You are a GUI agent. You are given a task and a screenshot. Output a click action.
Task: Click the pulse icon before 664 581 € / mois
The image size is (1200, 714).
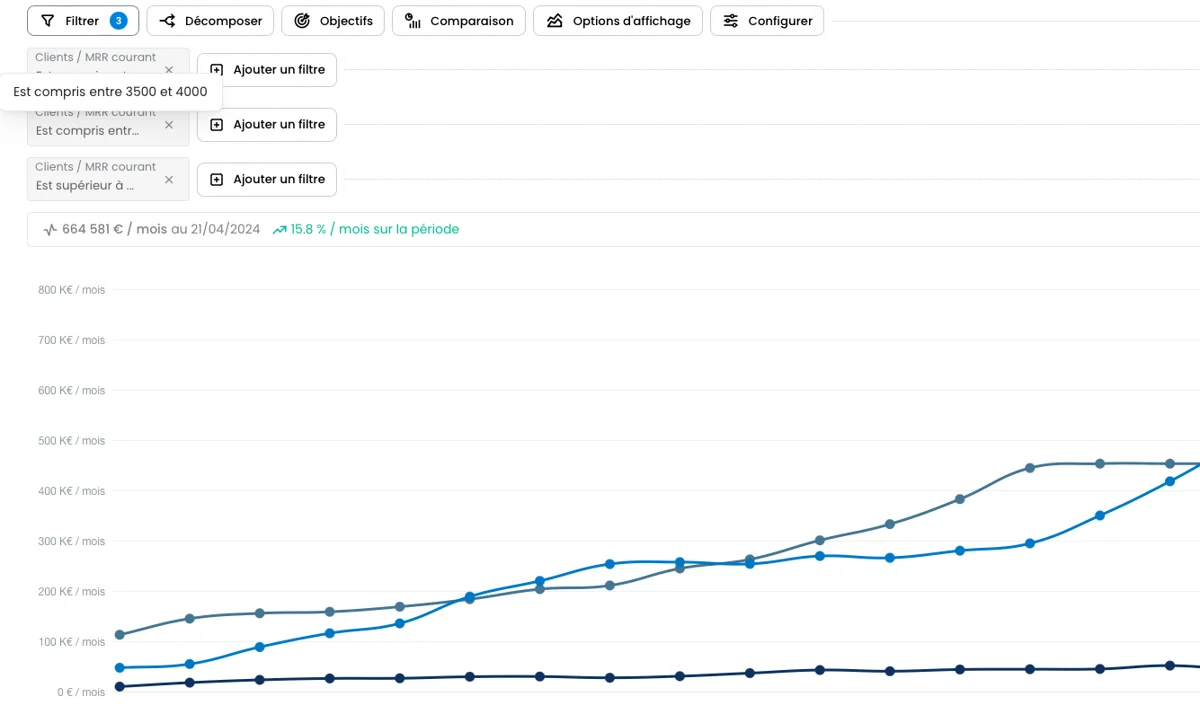50,230
